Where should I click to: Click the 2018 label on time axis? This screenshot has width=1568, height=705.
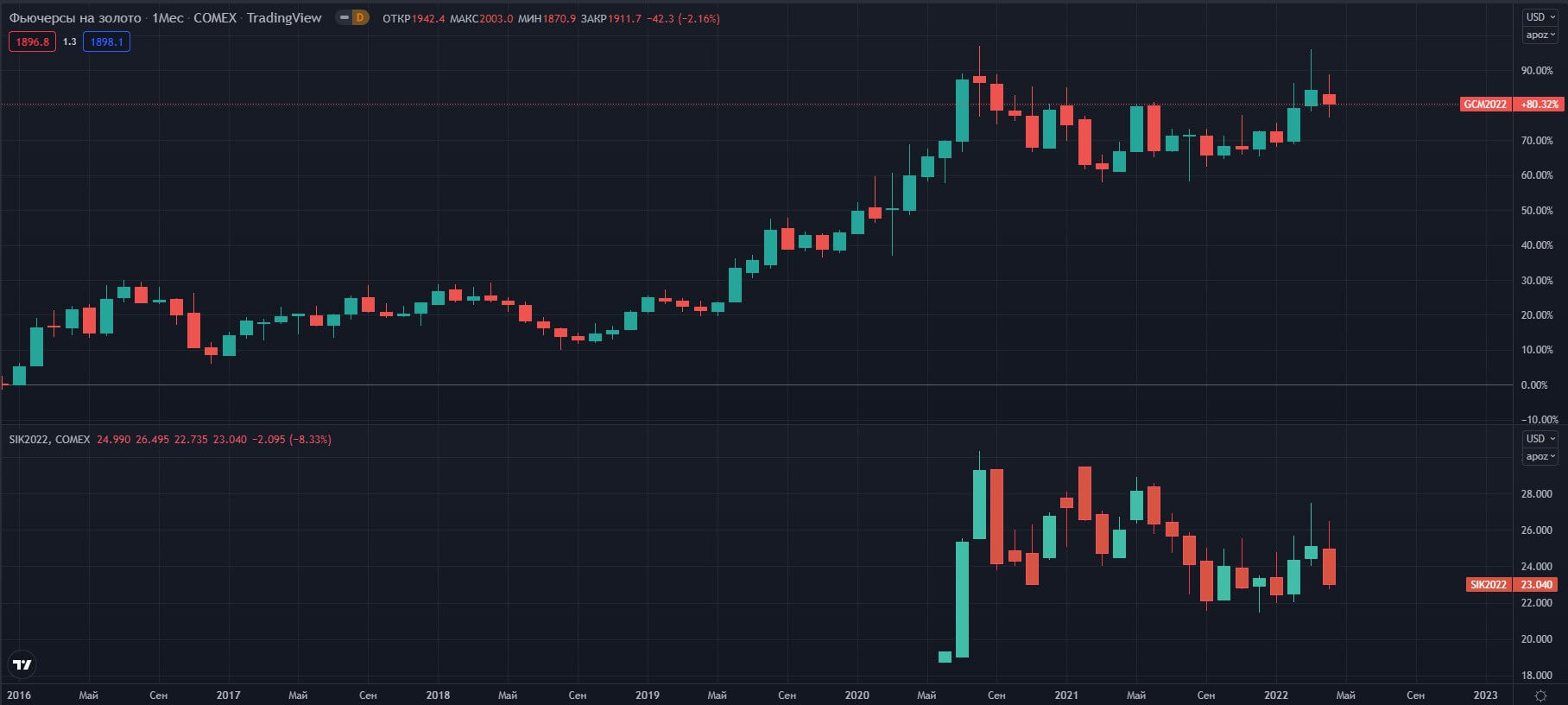(438, 695)
